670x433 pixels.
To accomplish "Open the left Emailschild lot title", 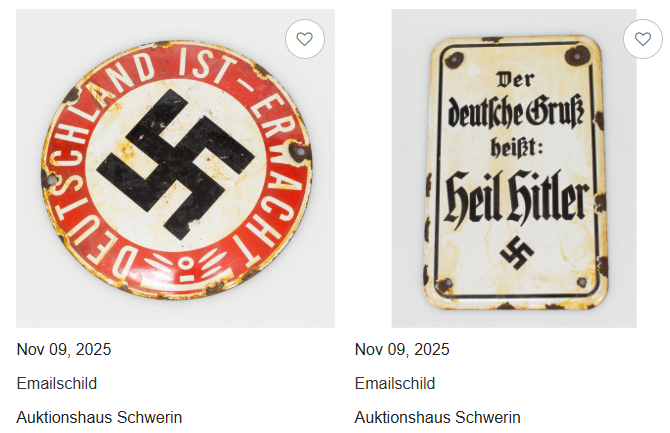I will point(57,383).
